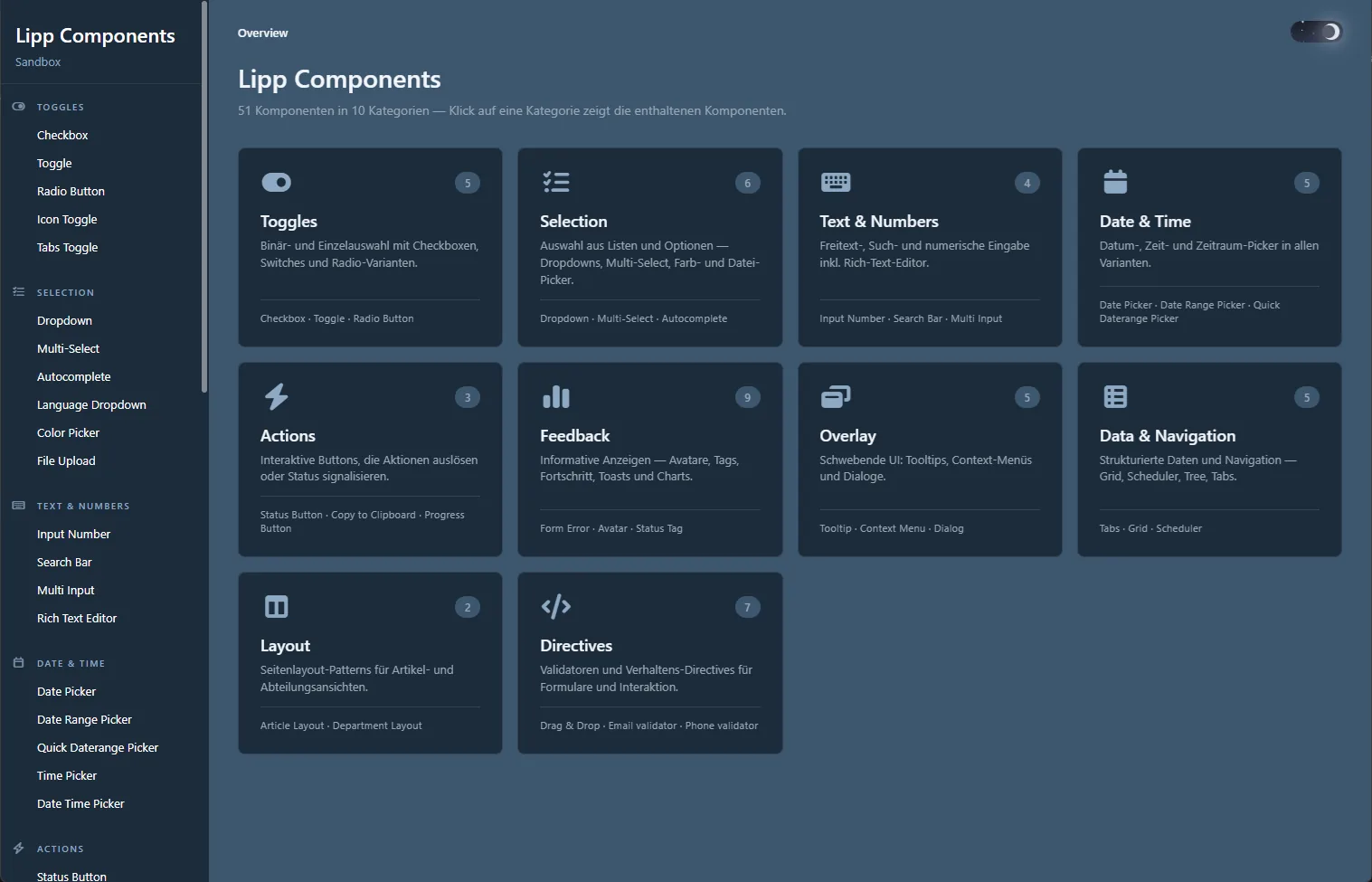Viewport: 1372px width, 882px height.
Task: Open Date Time Picker in sidebar
Action: pyautogui.click(x=80, y=803)
